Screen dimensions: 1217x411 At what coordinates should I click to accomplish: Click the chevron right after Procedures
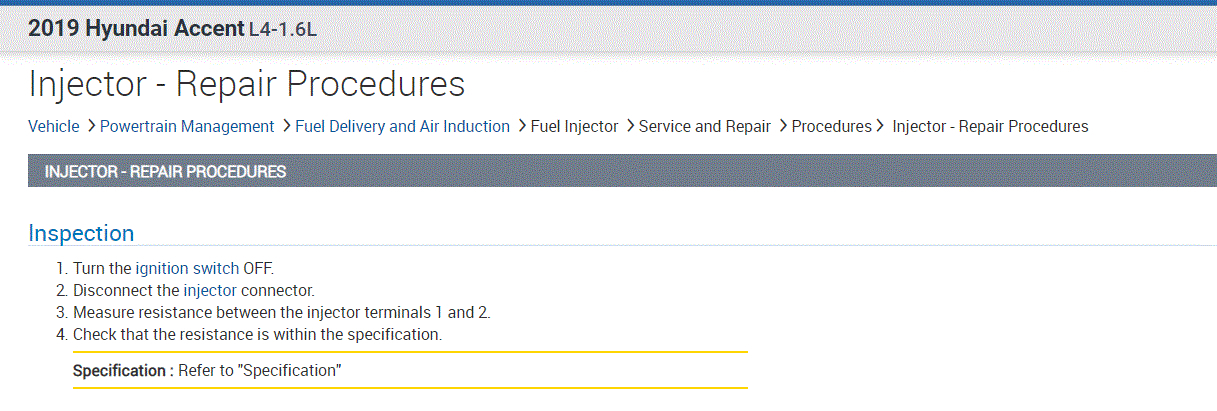880,126
